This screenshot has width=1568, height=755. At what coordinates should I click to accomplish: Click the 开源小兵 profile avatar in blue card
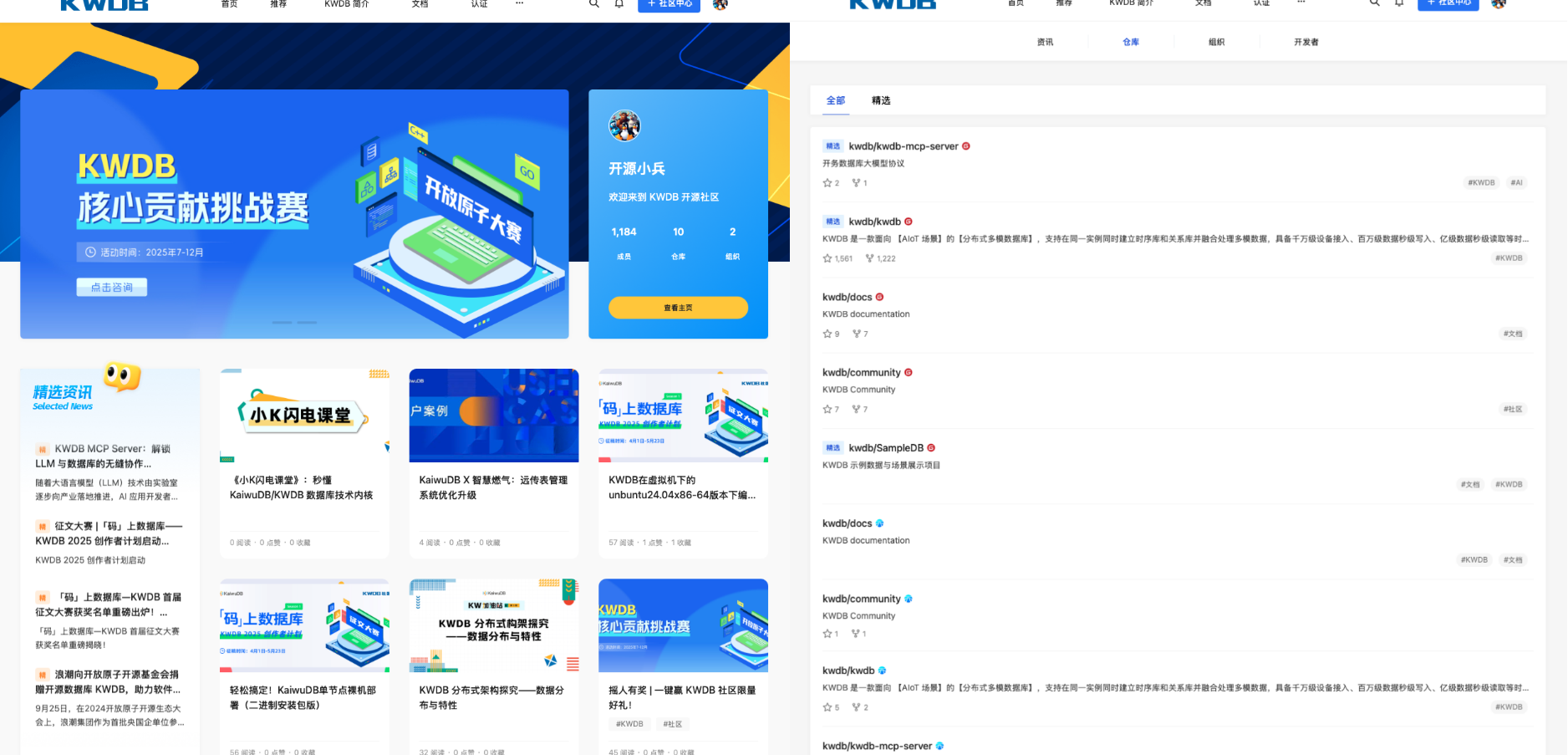(624, 126)
